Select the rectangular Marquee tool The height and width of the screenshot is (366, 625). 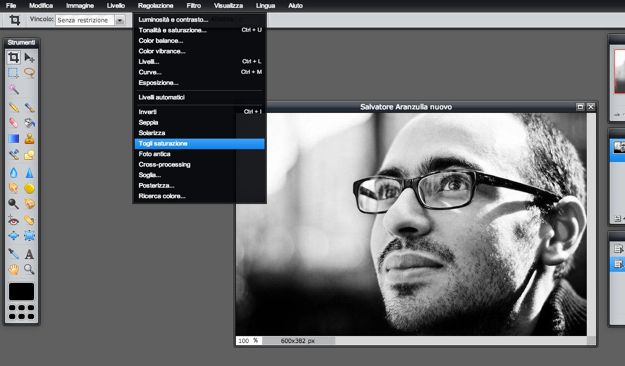(13, 73)
